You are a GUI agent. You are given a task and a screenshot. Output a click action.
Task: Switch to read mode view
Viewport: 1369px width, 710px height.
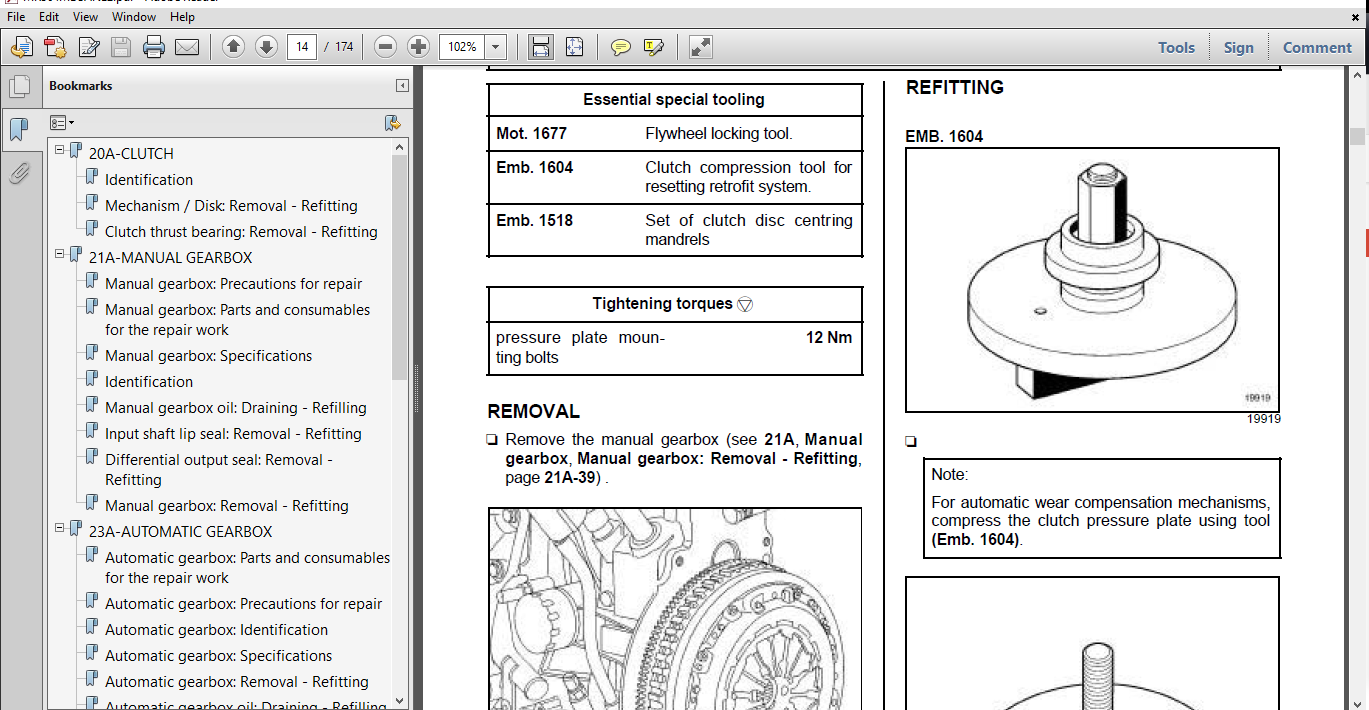click(x=700, y=47)
